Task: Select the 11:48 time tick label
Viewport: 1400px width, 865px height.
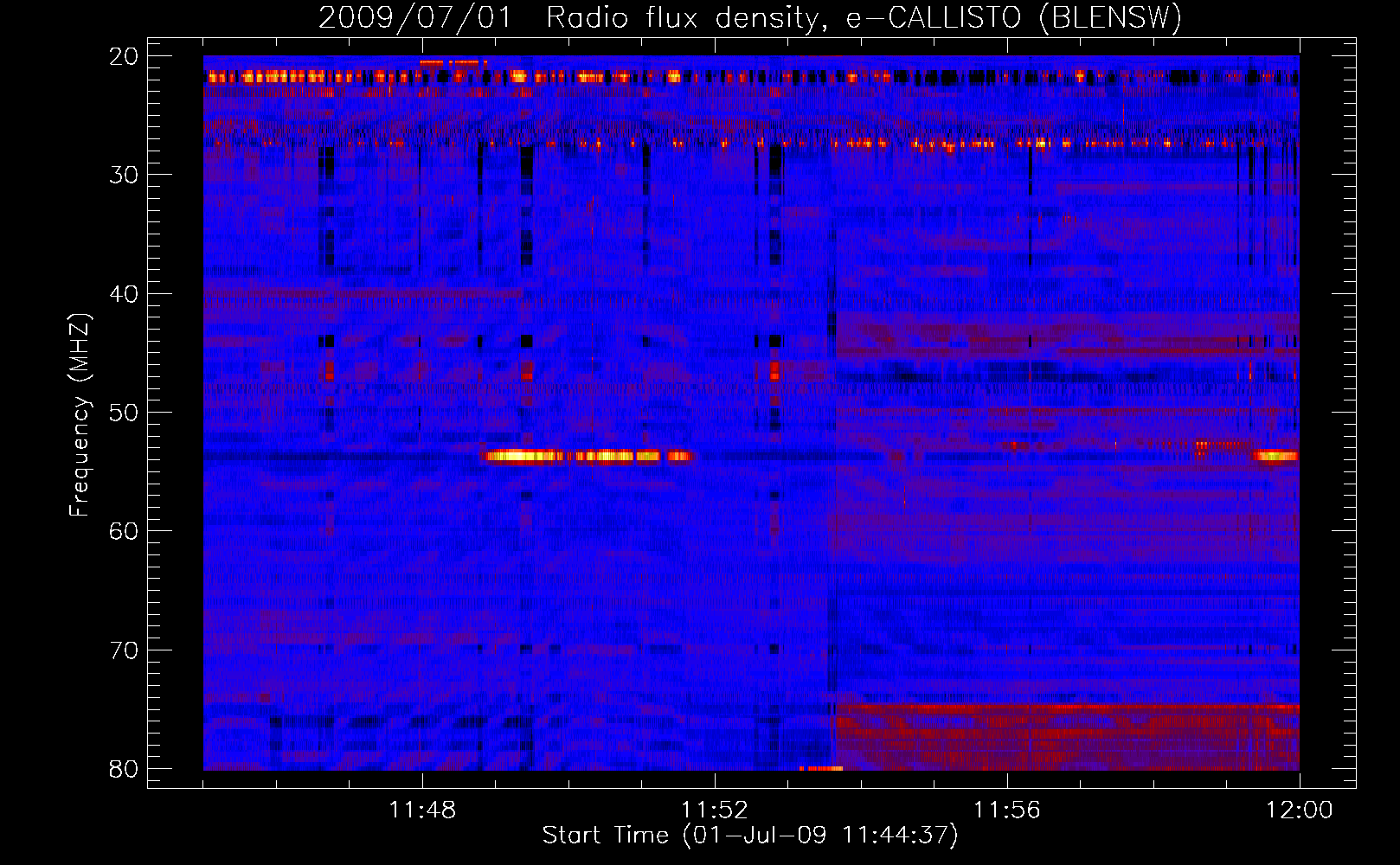Action: (x=423, y=811)
